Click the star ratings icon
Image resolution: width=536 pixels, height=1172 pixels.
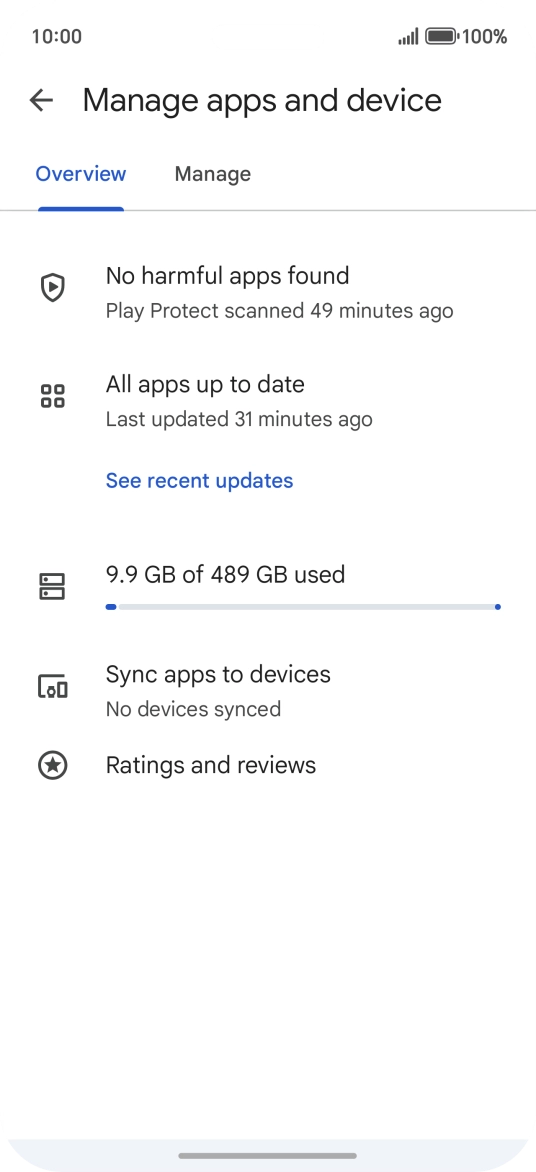click(x=52, y=765)
